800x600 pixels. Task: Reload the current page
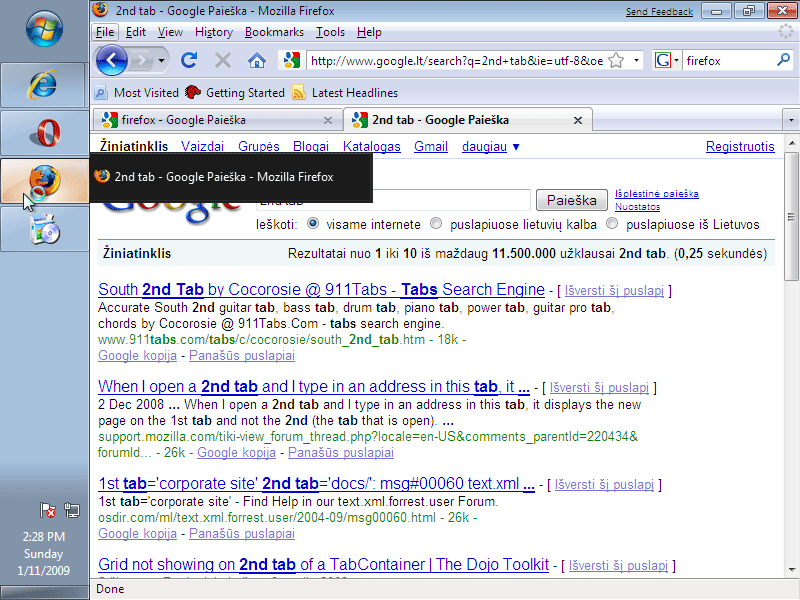tap(189, 60)
